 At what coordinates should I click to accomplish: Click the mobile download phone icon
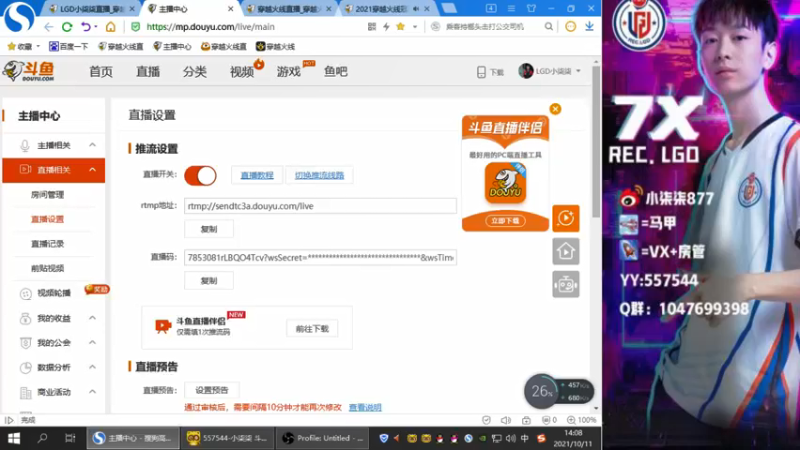(x=481, y=72)
